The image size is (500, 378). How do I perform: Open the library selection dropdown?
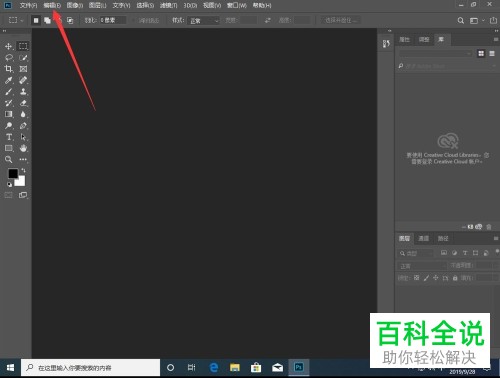(436, 54)
